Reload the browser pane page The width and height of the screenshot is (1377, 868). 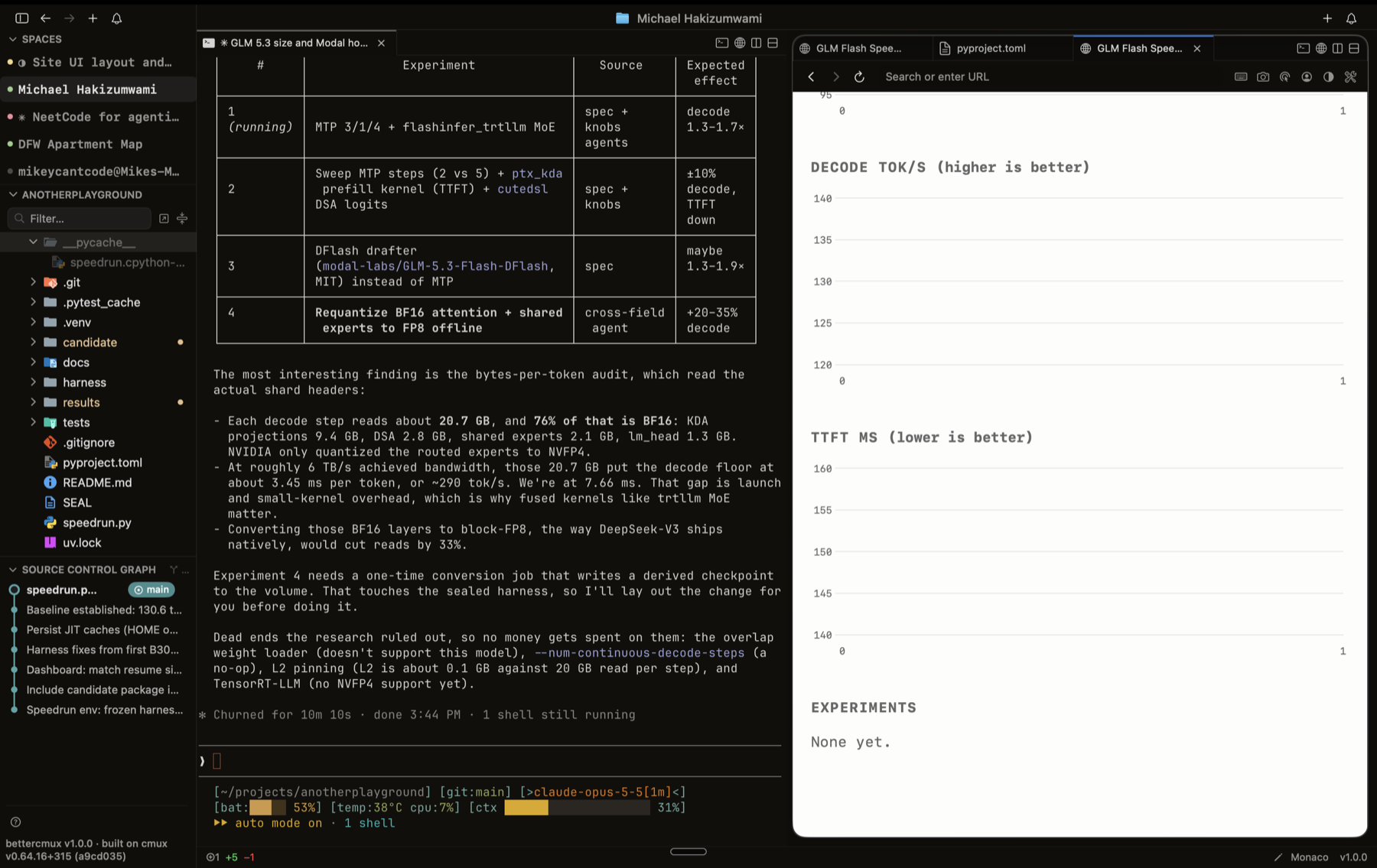tap(859, 76)
